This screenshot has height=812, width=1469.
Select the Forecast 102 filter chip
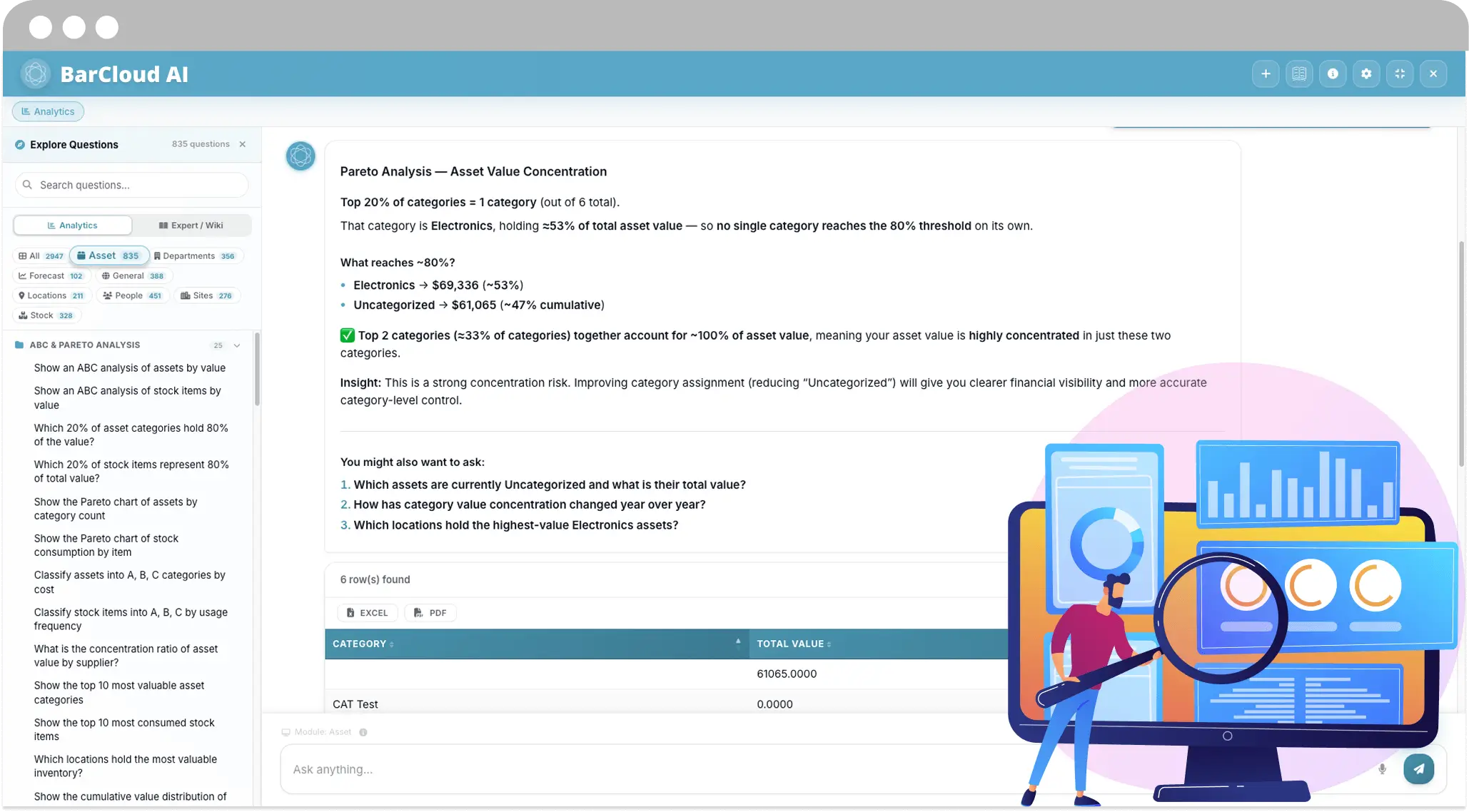(50, 276)
